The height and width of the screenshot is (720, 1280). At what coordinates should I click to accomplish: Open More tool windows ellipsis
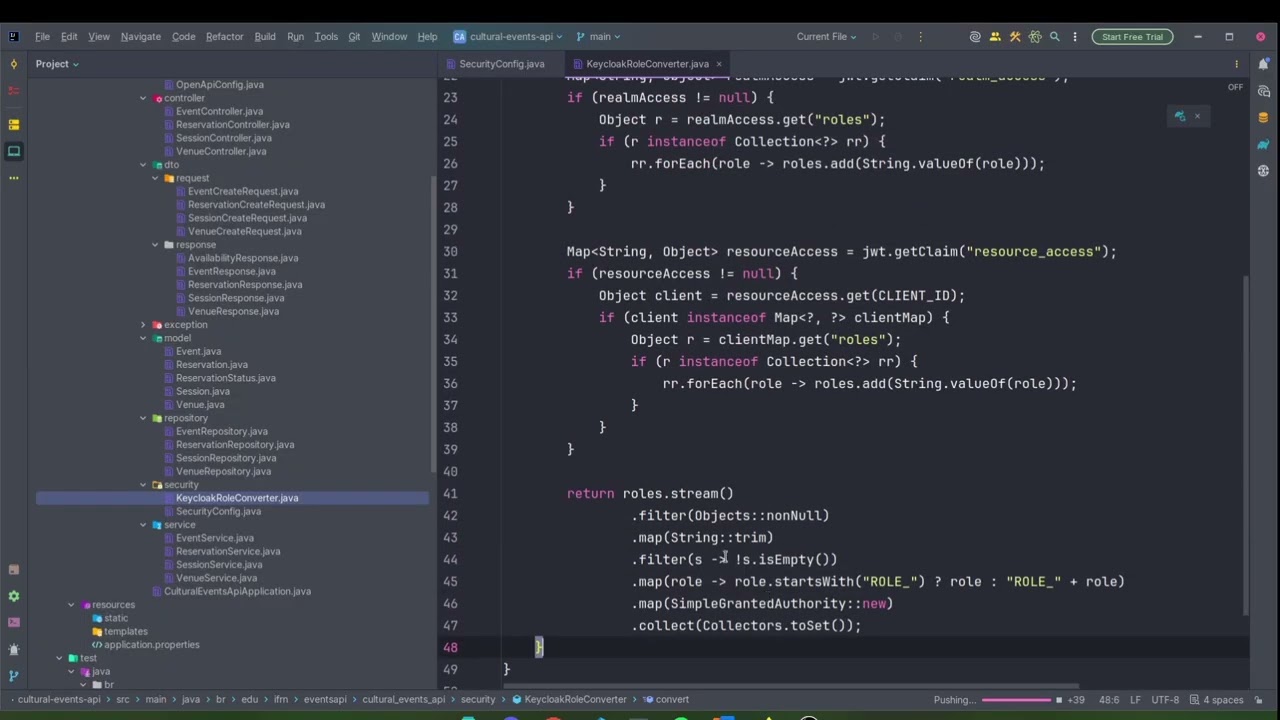point(13,178)
